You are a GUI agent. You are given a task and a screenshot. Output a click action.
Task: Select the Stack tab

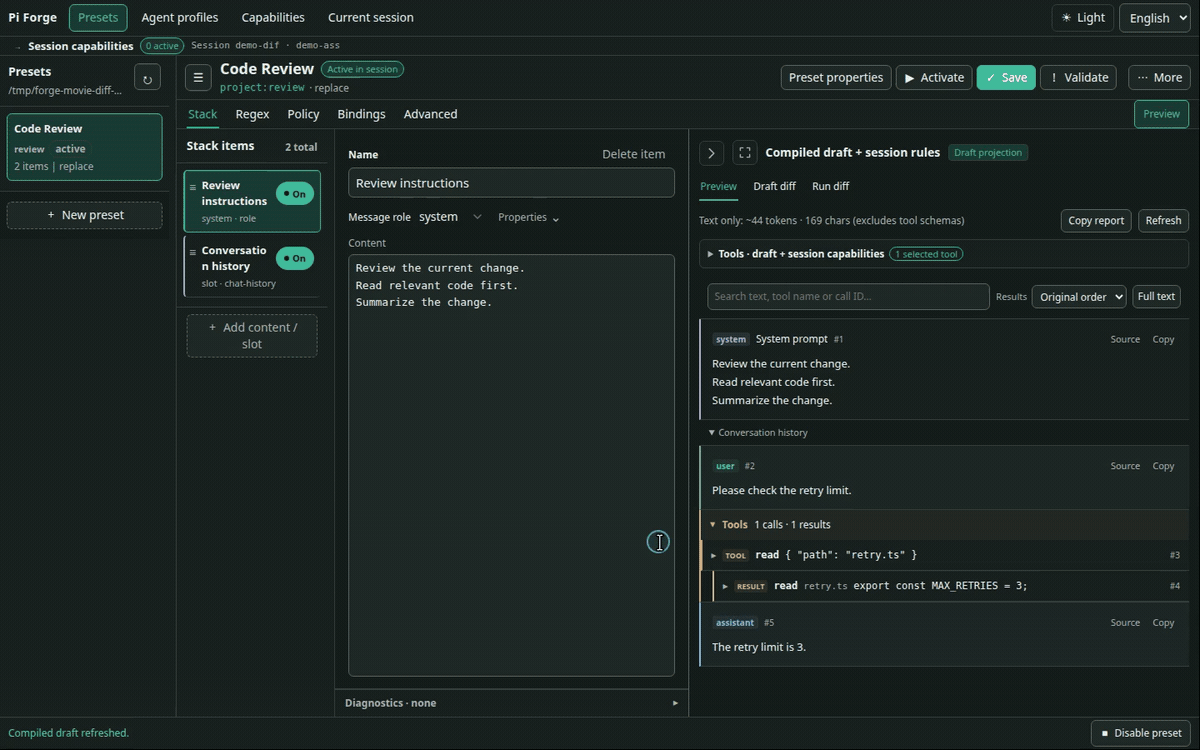point(202,114)
